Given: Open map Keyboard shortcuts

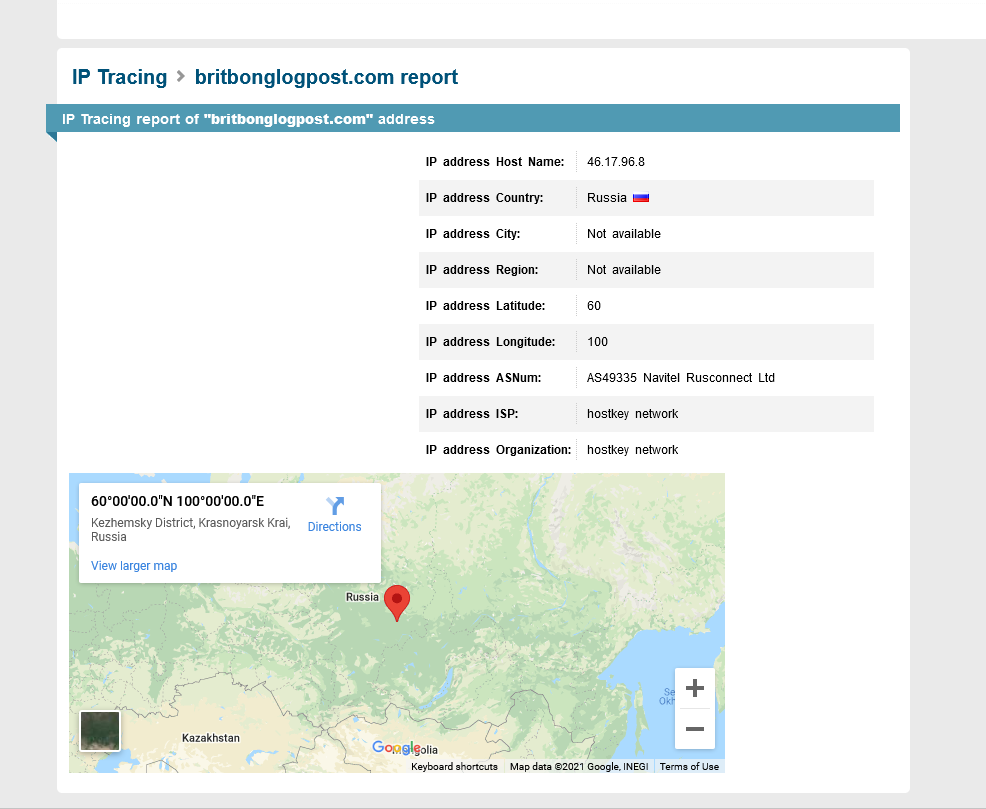Looking at the screenshot, I should [454, 766].
